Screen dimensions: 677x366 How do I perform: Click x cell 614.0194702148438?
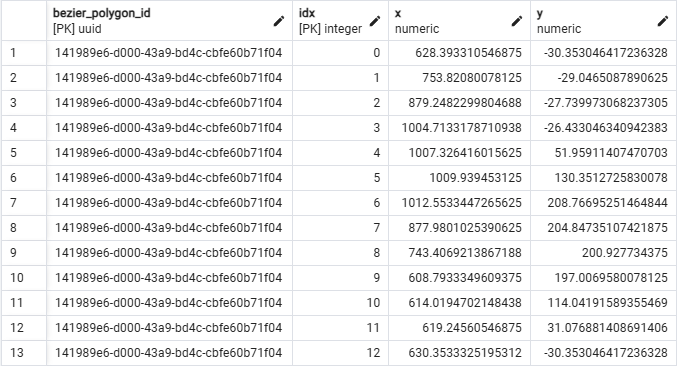[x=459, y=303]
